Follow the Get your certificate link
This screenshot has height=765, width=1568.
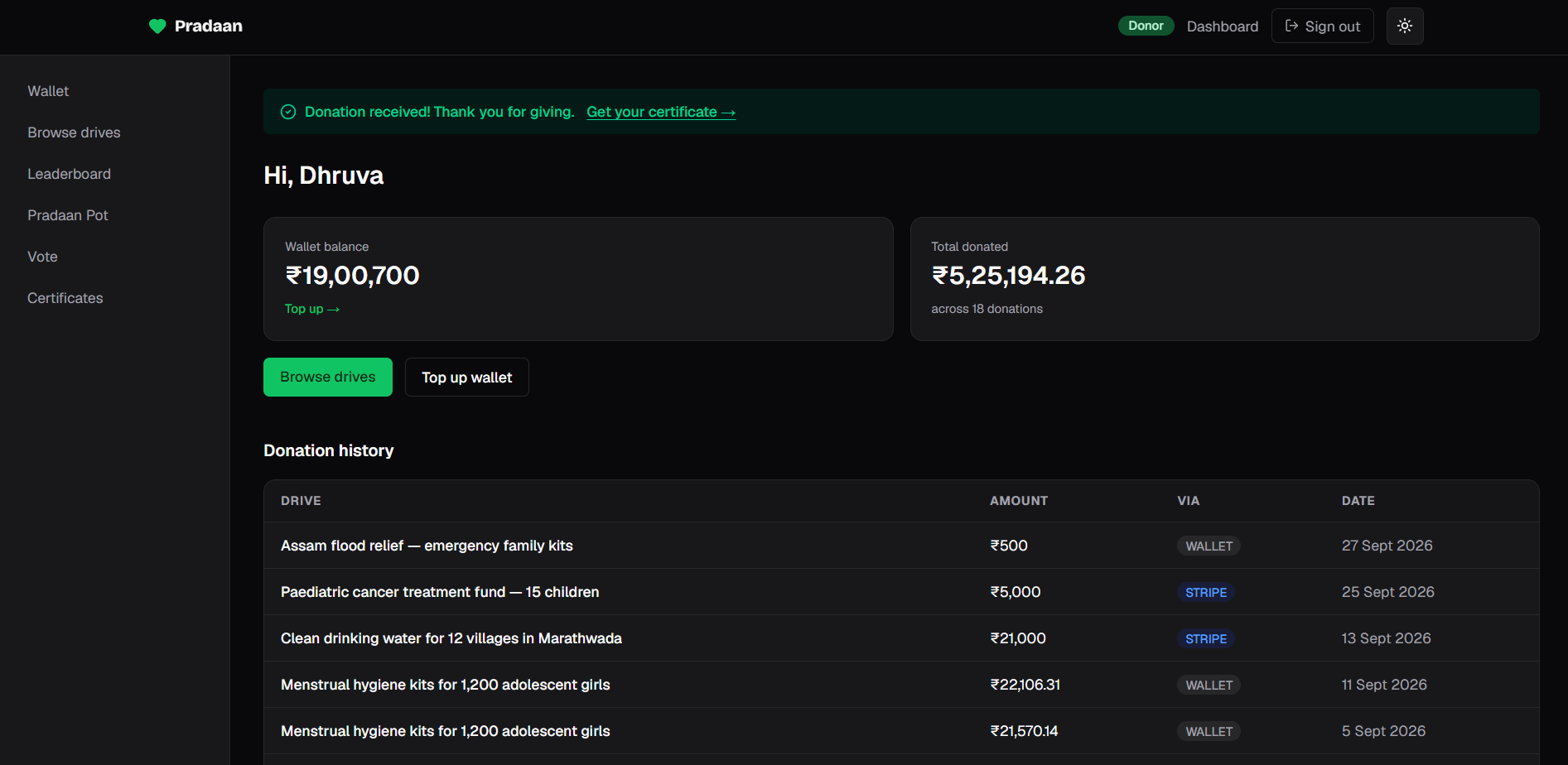[661, 112]
